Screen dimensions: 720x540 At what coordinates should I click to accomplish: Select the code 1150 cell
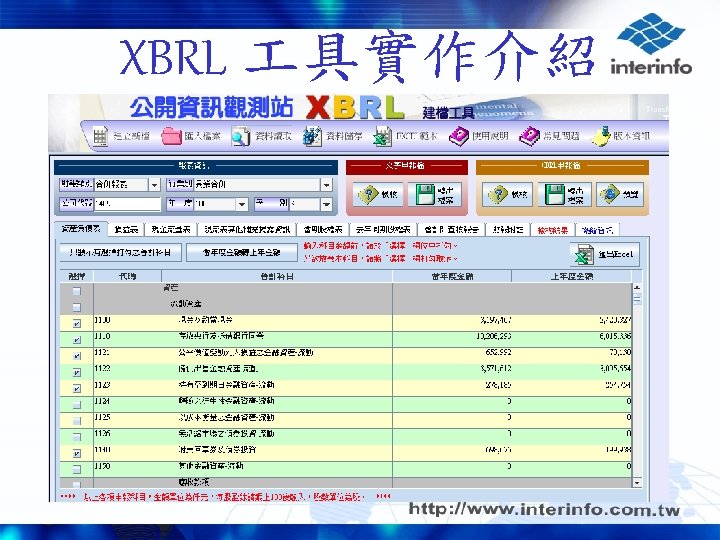click(128, 467)
